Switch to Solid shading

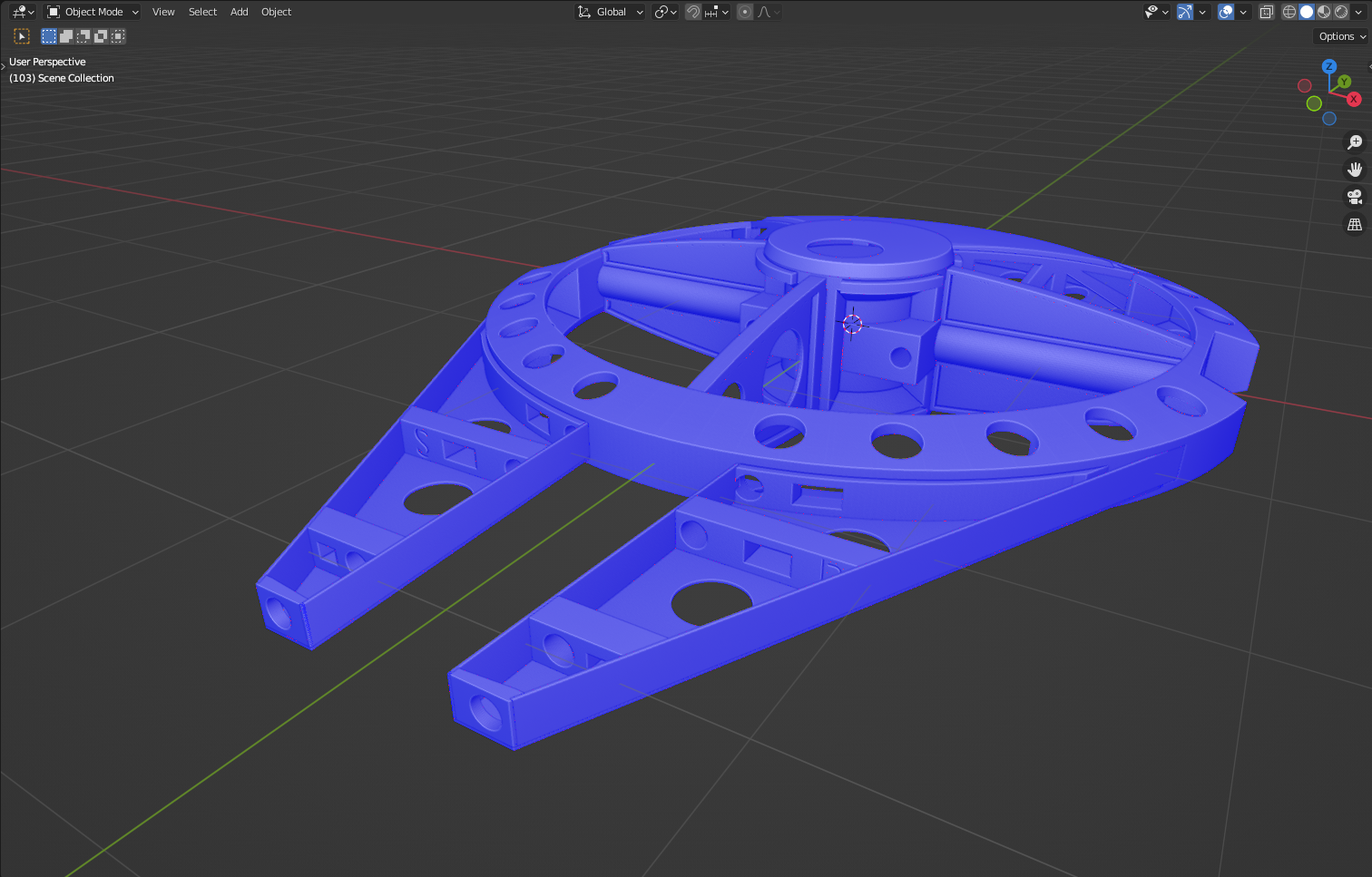(x=1307, y=12)
